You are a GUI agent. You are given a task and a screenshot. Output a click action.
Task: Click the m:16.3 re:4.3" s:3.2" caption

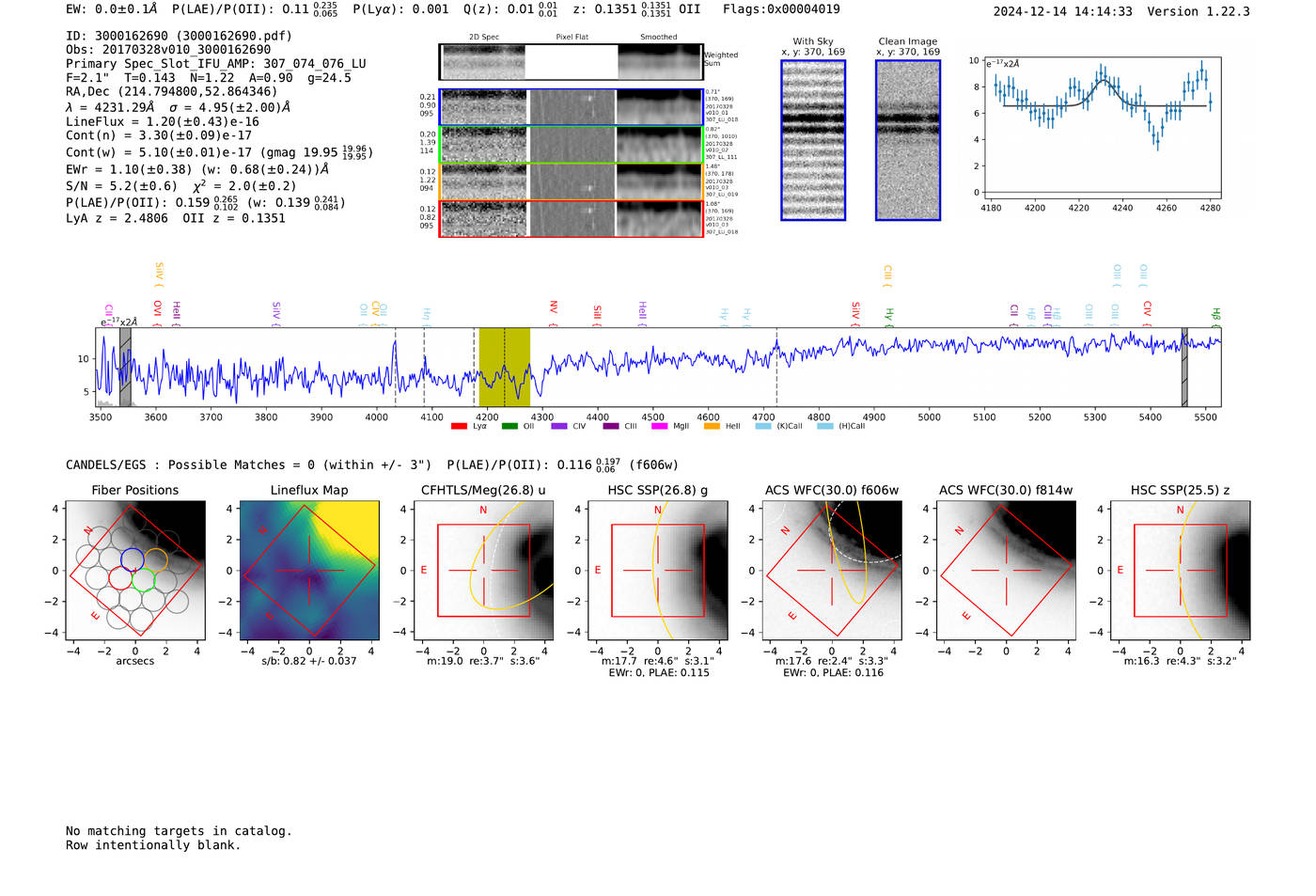1181,661
